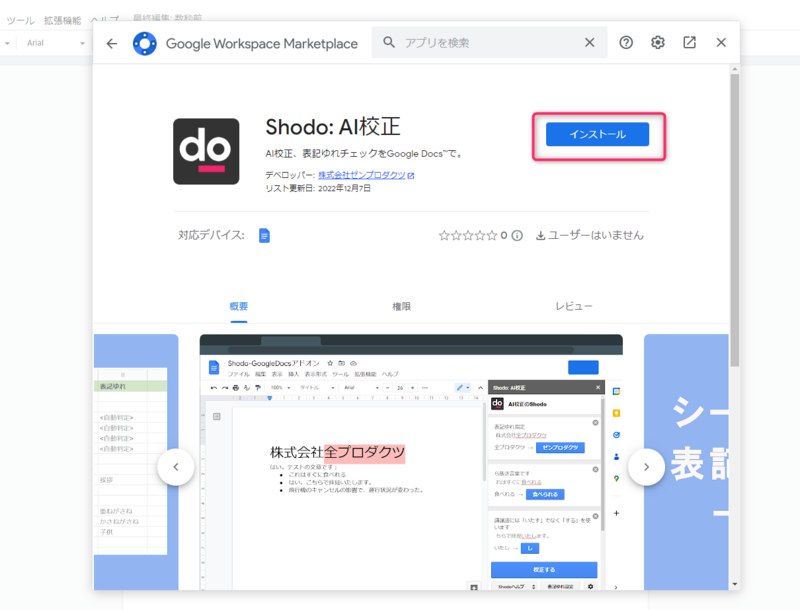Screen dimensions: 800x610
Task: Click the scrollbar down arrow
Action: (x=735, y=584)
